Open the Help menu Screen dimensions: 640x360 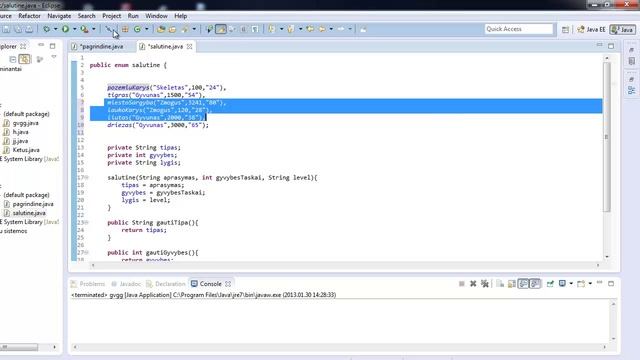point(180,16)
